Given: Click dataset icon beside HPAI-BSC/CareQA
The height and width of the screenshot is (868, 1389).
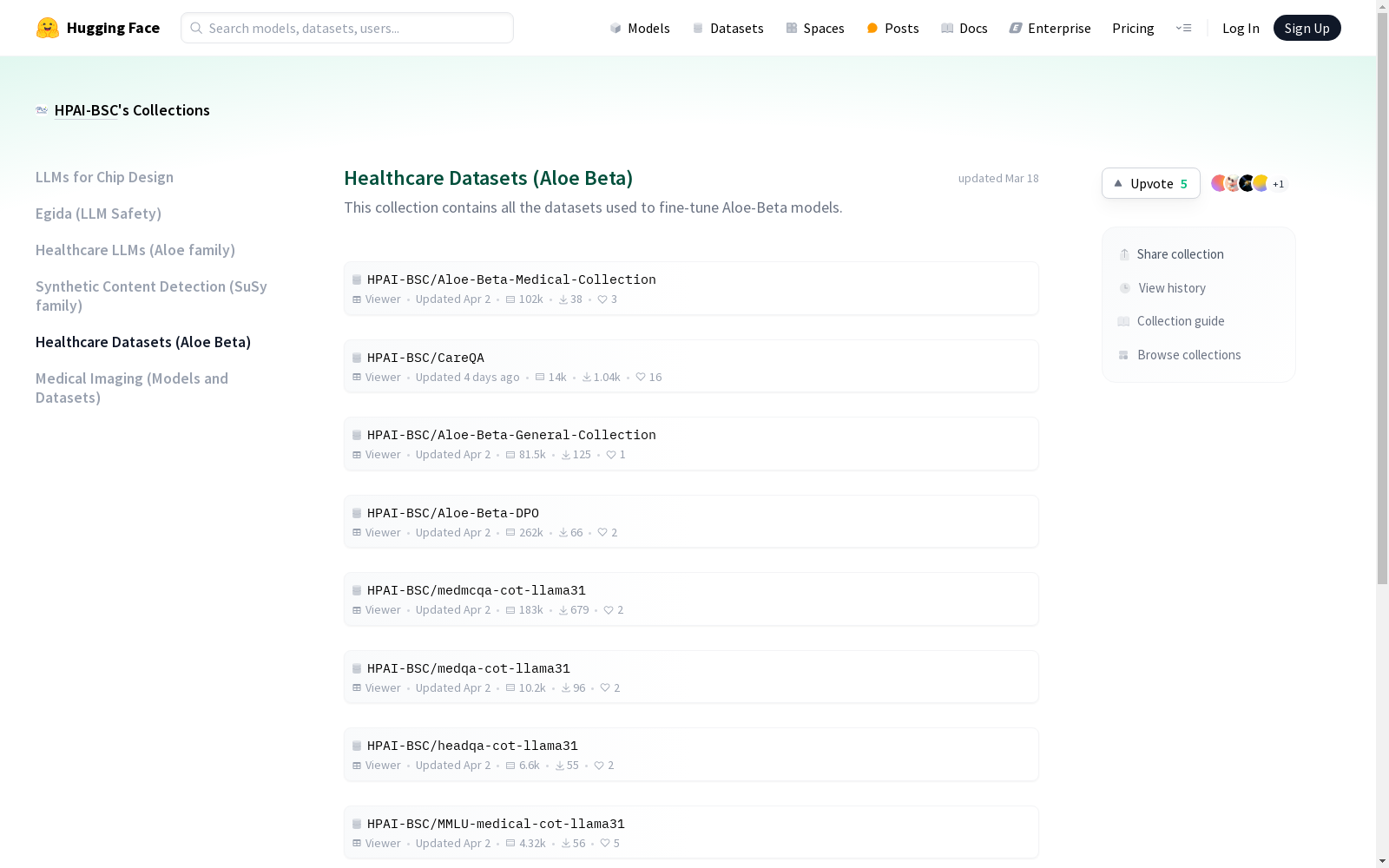Looking at the screenshot, I should pos(357,358).
